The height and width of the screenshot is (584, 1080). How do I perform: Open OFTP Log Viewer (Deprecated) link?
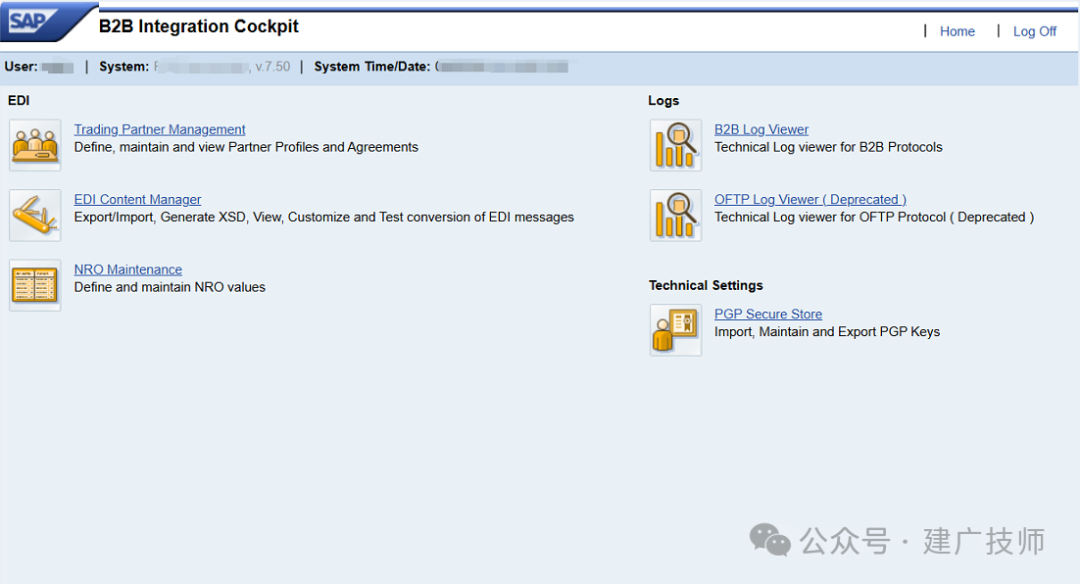pos(810,200)
